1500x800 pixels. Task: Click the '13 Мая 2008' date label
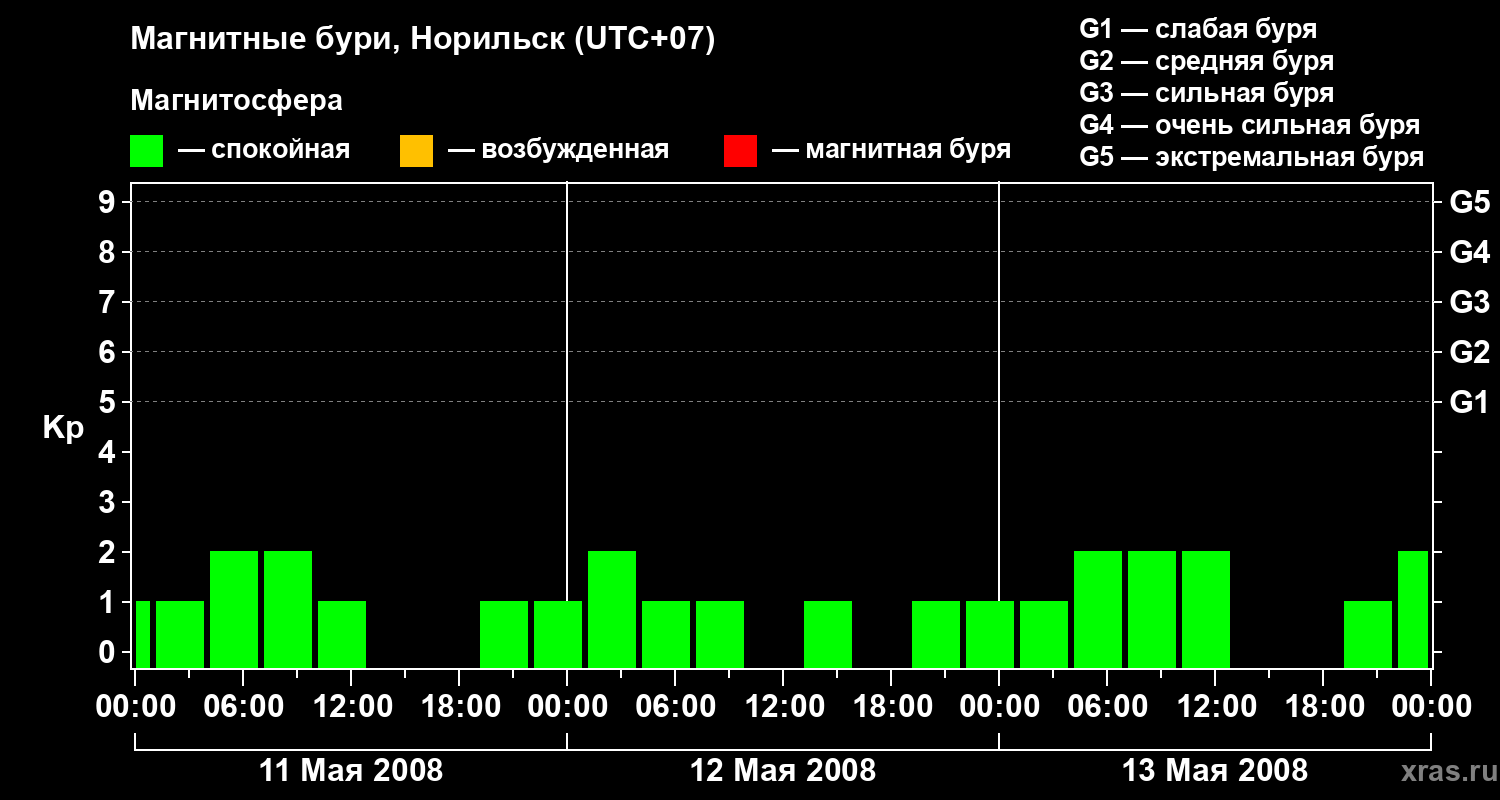pos(1215,771)
